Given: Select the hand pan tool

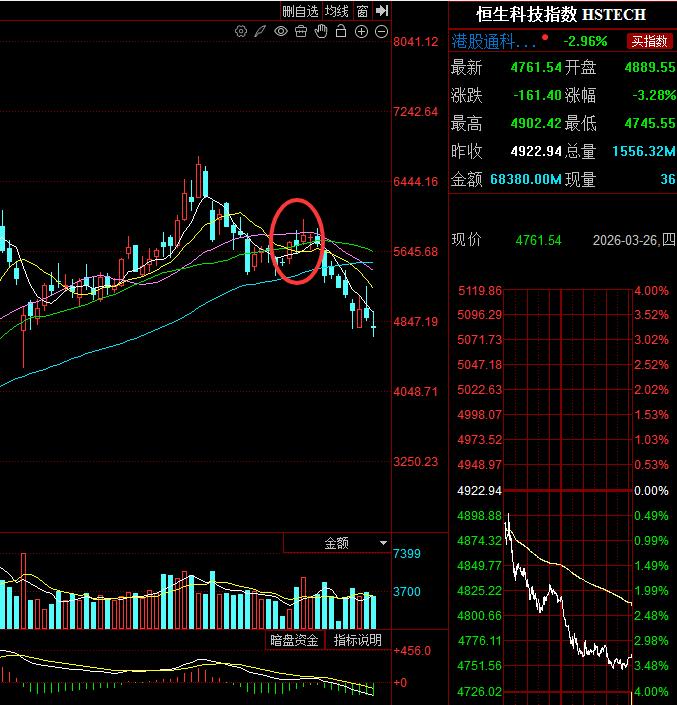Looking at the screenshot, I should tap(321, 31).
